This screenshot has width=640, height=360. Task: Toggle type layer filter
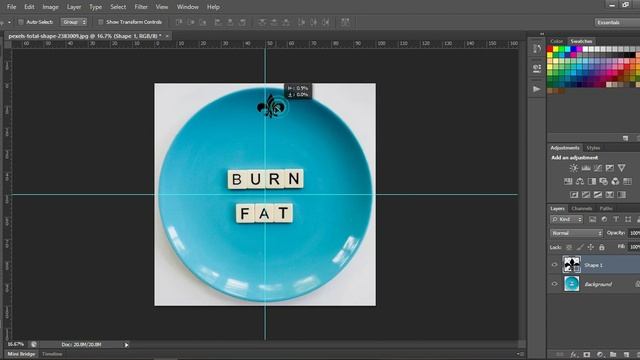616,220
